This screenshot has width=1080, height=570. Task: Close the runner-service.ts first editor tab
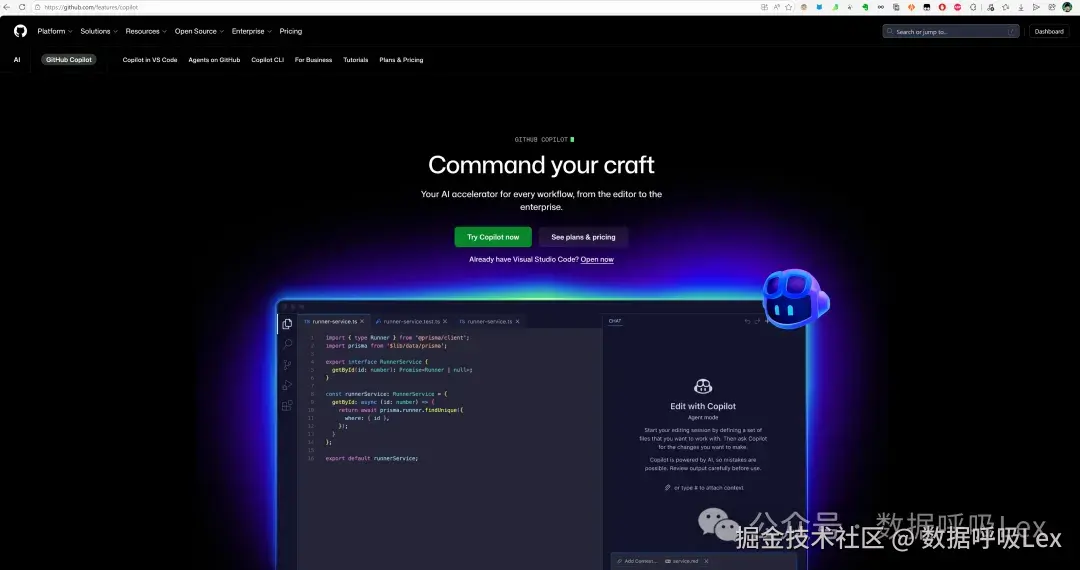[x=364, y=321]
